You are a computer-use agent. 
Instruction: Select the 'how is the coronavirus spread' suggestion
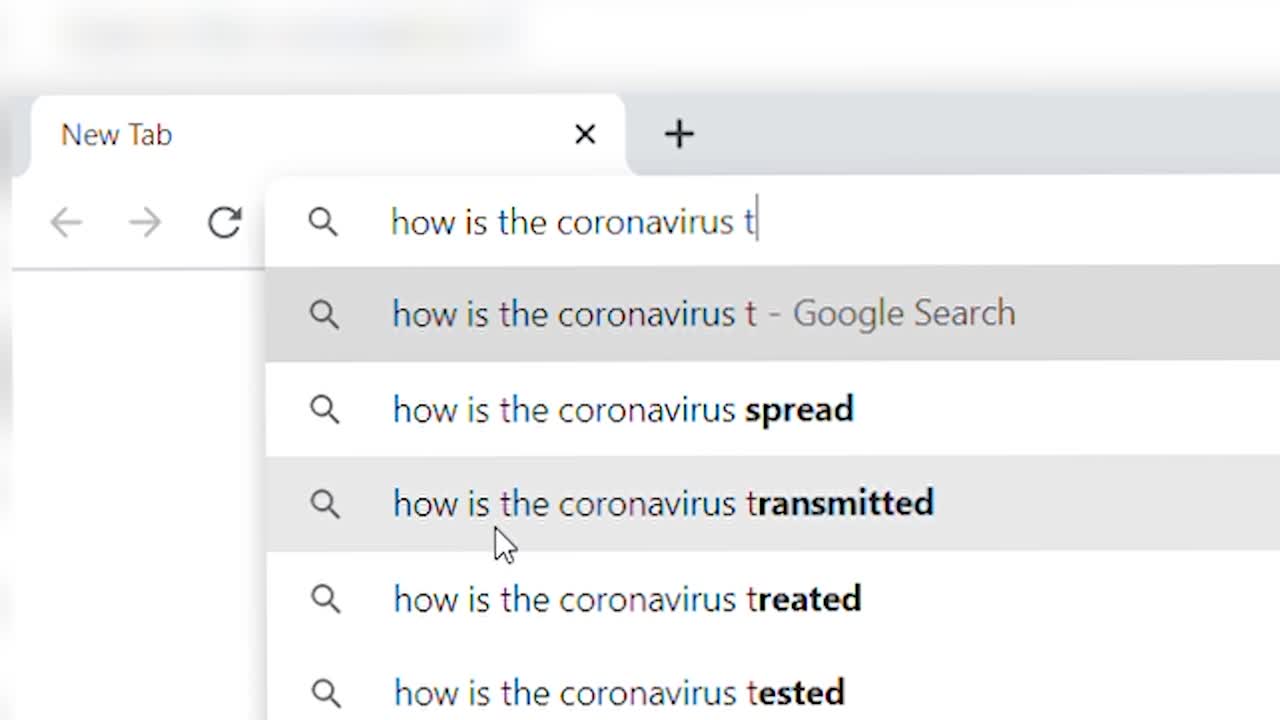point(622,409)
